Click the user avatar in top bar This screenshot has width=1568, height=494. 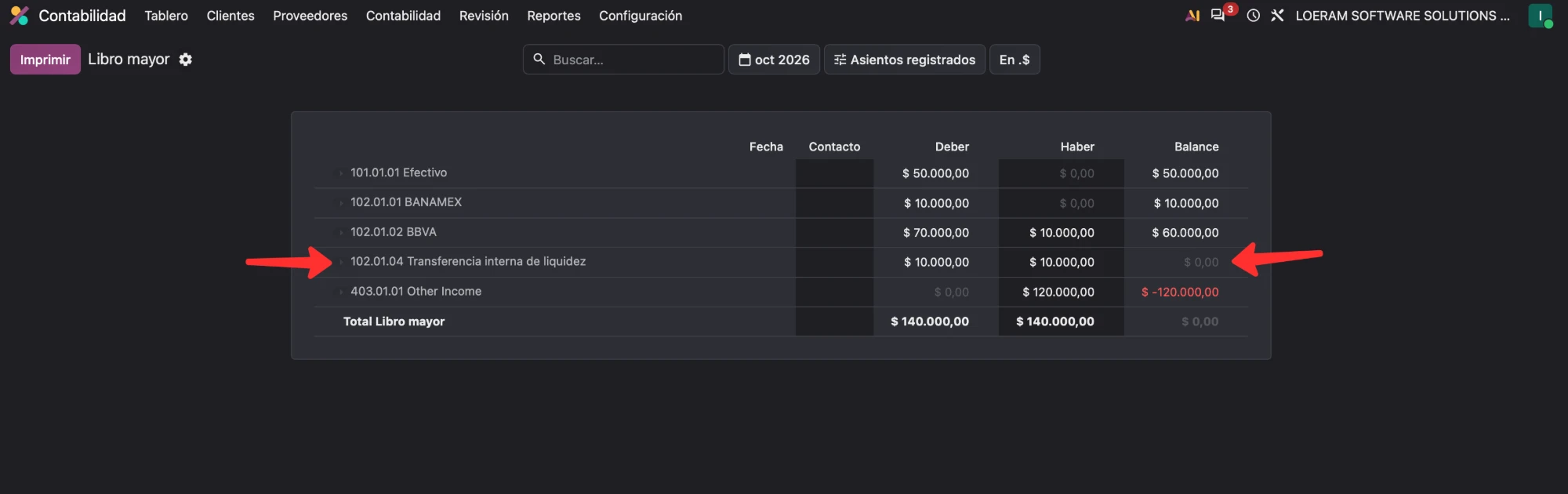[x=1541, y=16]
